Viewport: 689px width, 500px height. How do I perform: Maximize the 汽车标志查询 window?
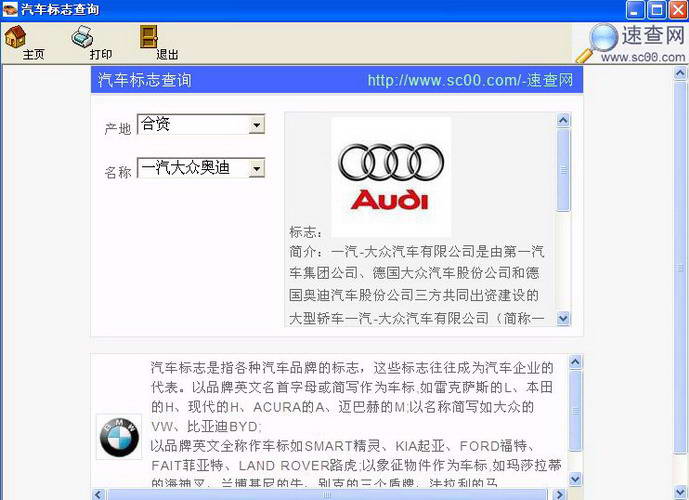click(657, 10)
